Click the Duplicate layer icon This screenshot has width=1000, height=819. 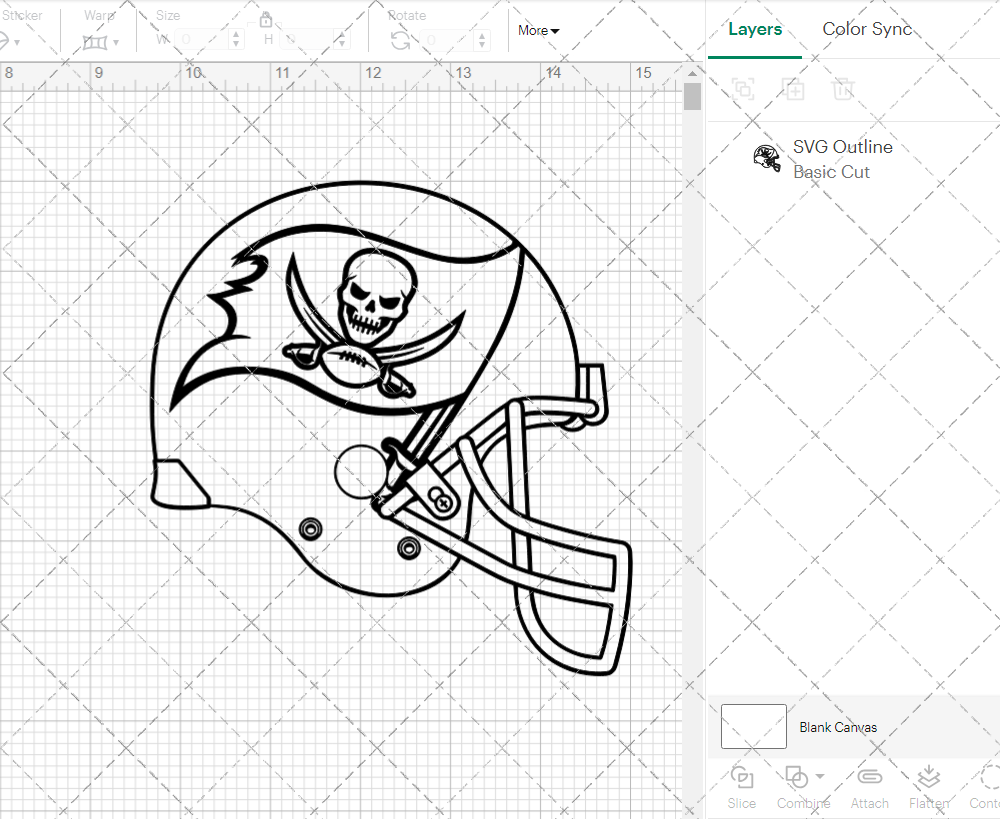point(793,89)
